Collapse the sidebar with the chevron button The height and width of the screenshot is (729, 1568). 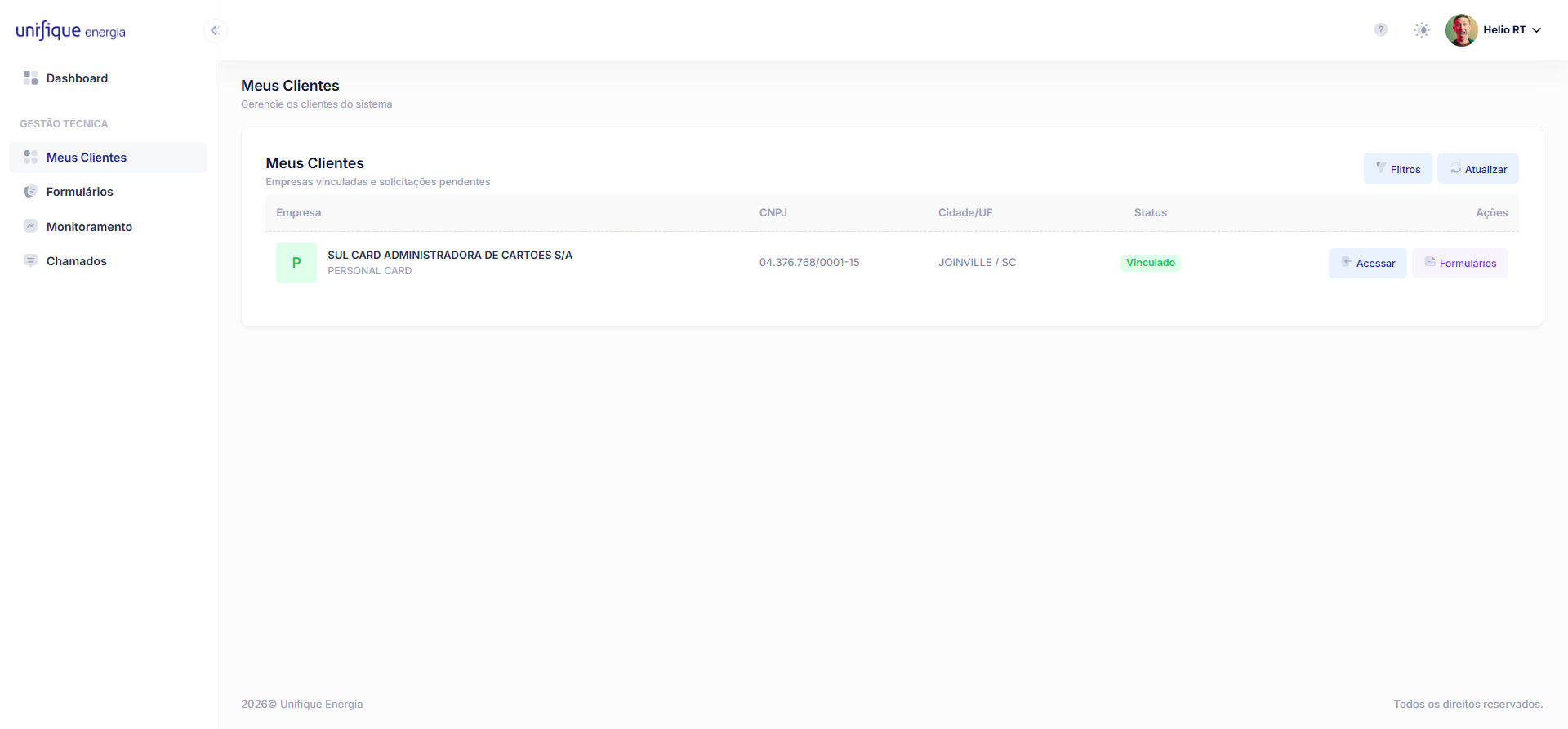click(x=215, y=30)
